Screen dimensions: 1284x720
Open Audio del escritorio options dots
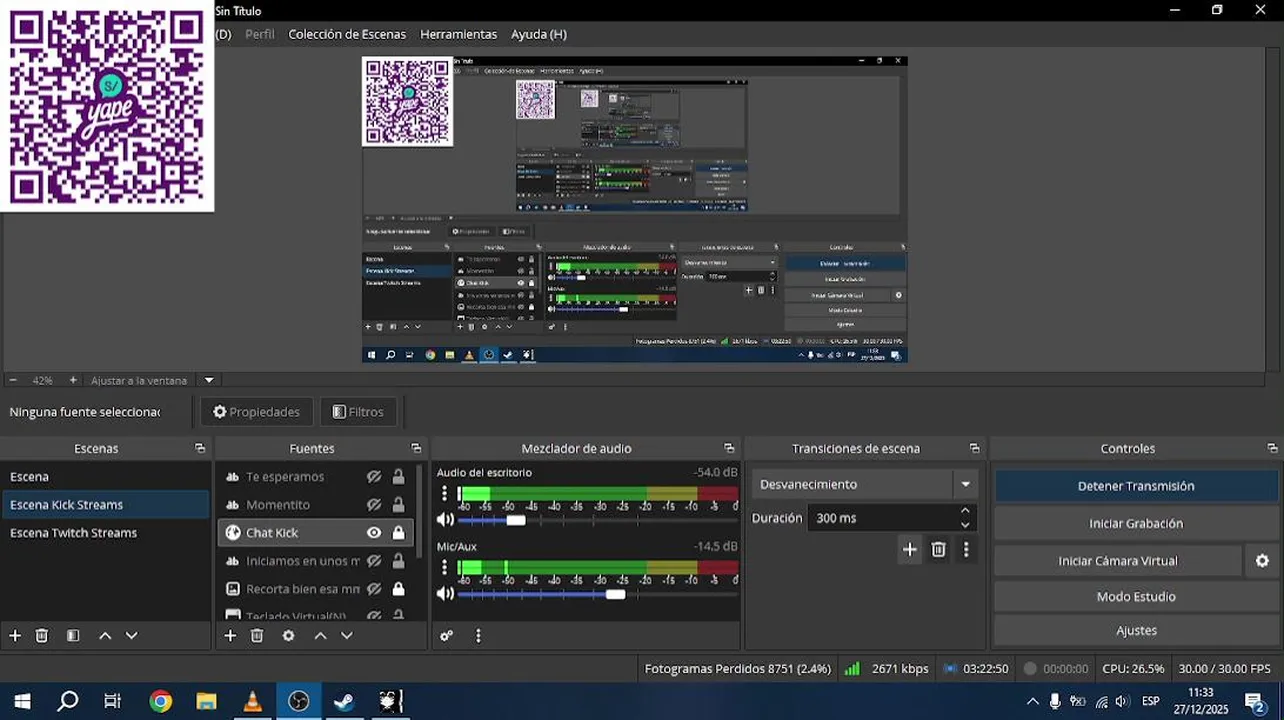point(445,494)
